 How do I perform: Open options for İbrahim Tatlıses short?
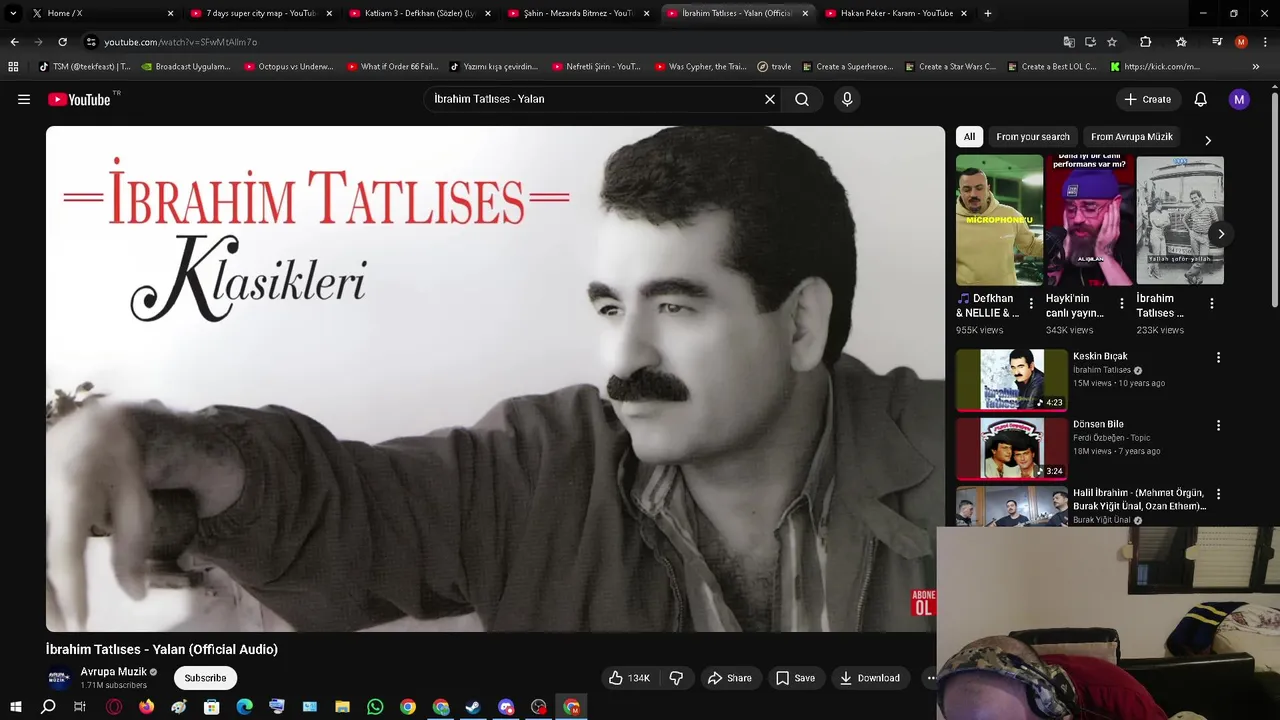[1211, 304]
